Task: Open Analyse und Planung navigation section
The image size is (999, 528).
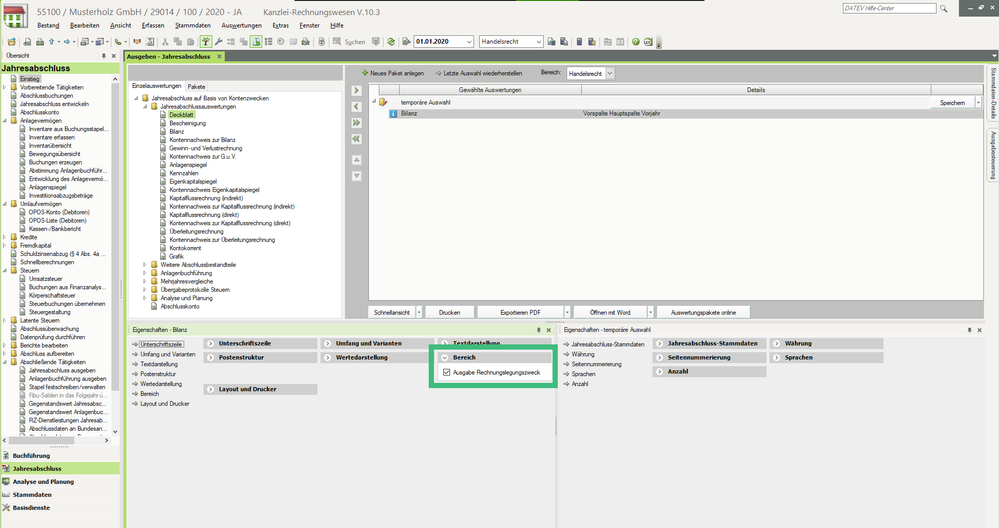Action: 60,482
